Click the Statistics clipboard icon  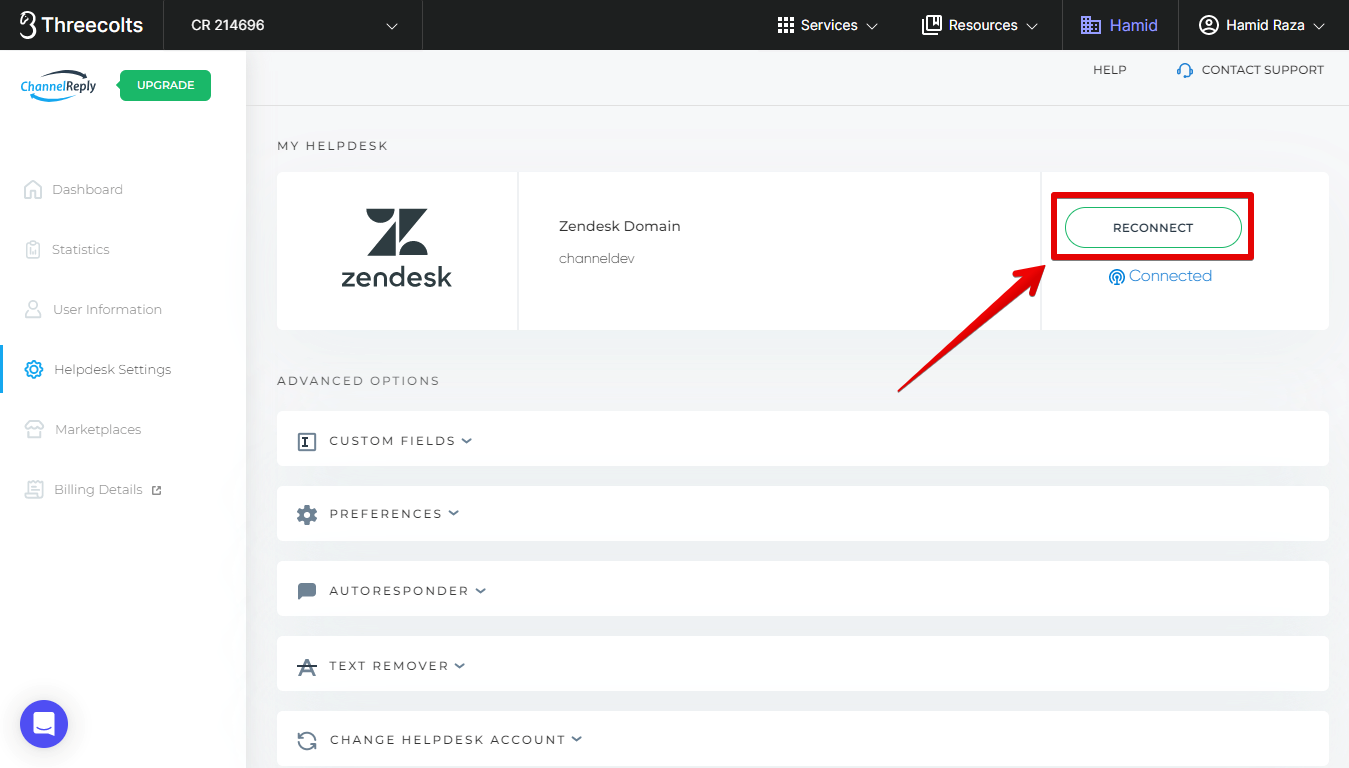[33, 249]
